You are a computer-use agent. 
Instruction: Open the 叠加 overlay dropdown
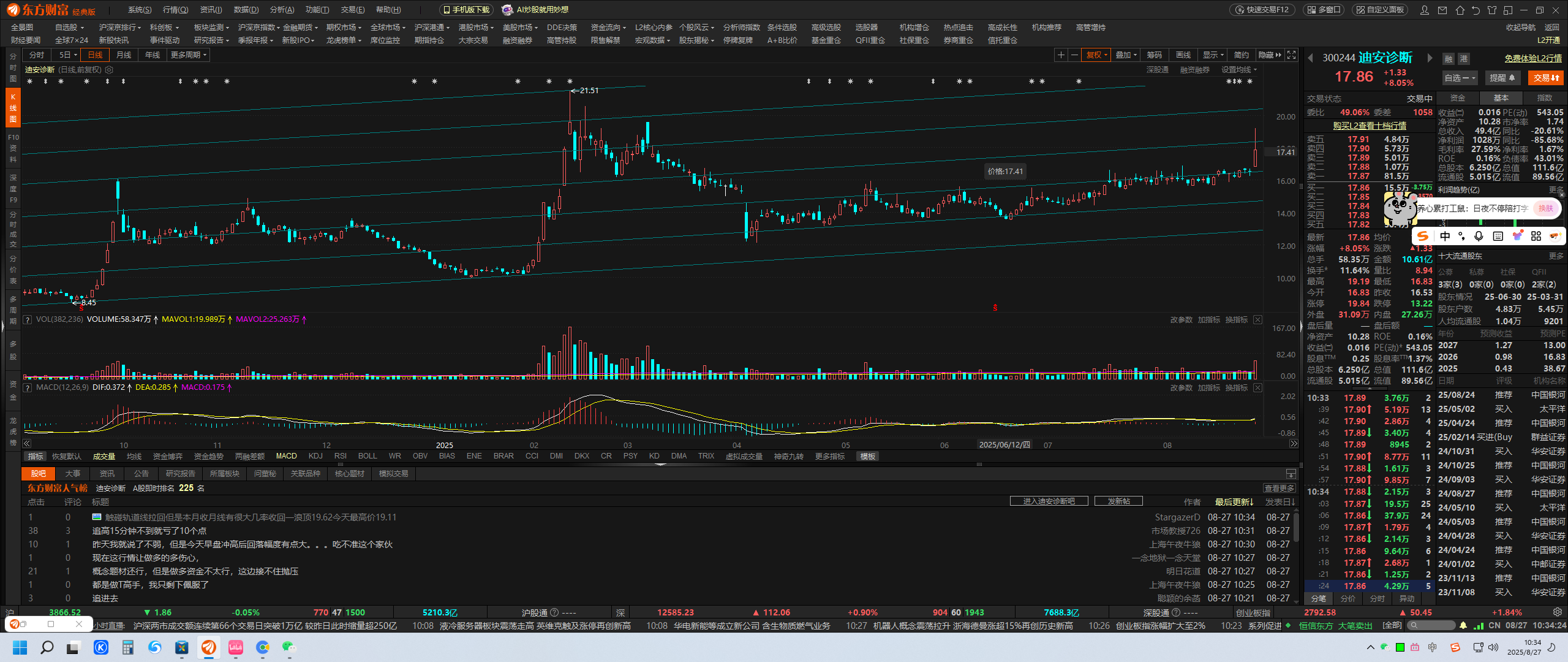click(x=1126, y=55)
